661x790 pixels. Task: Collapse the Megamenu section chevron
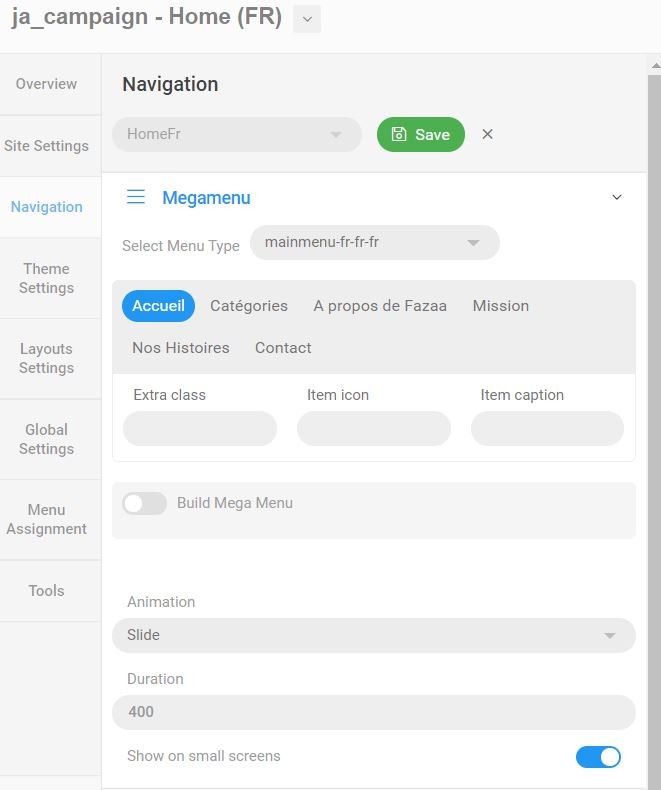[x=617, y=198]
